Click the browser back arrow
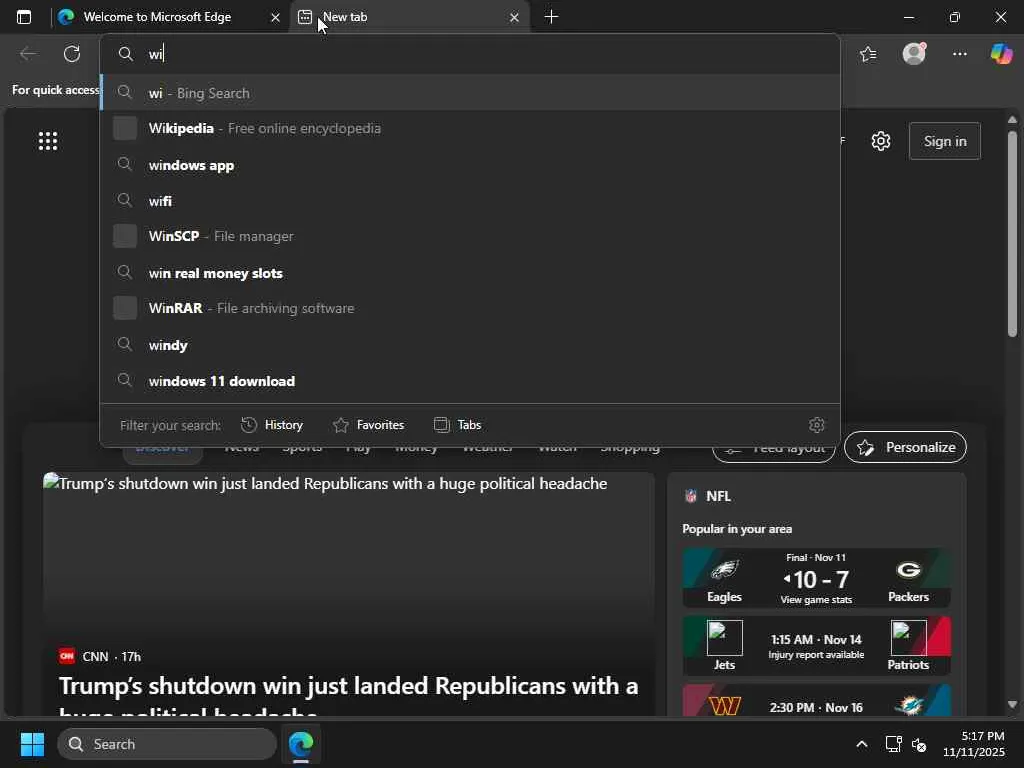Screen dimensions: 1024x768 (x=27, y=54)
